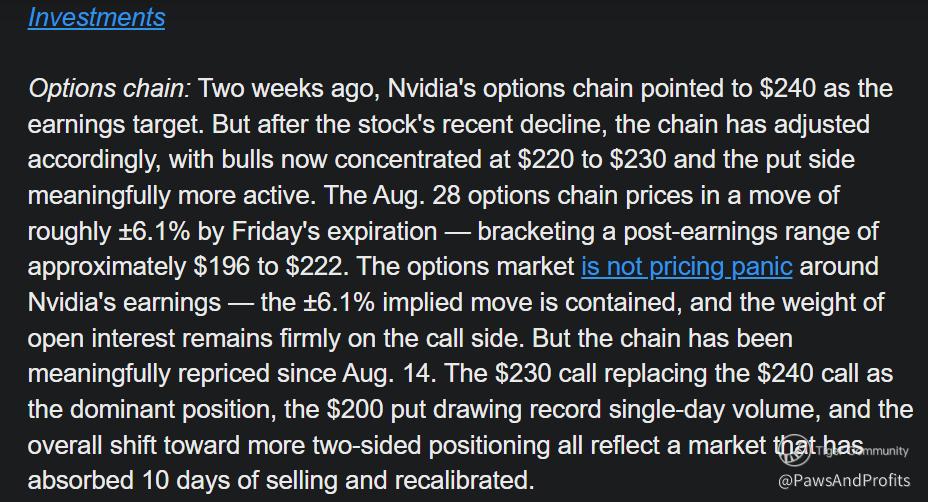Click the '$220' price in the paragraph
The height and width of the screenshot is (502, 928).
tap(545, 159)
